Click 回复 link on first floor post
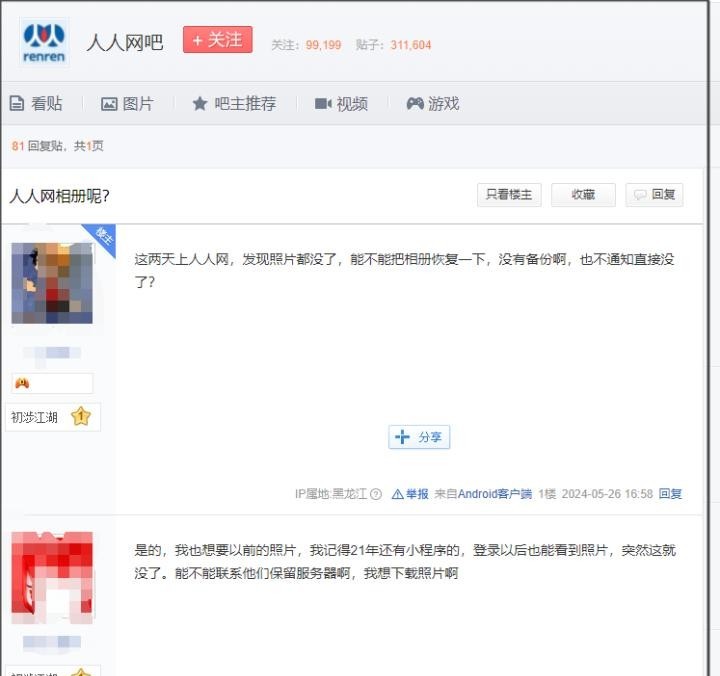 click(670, 494)
